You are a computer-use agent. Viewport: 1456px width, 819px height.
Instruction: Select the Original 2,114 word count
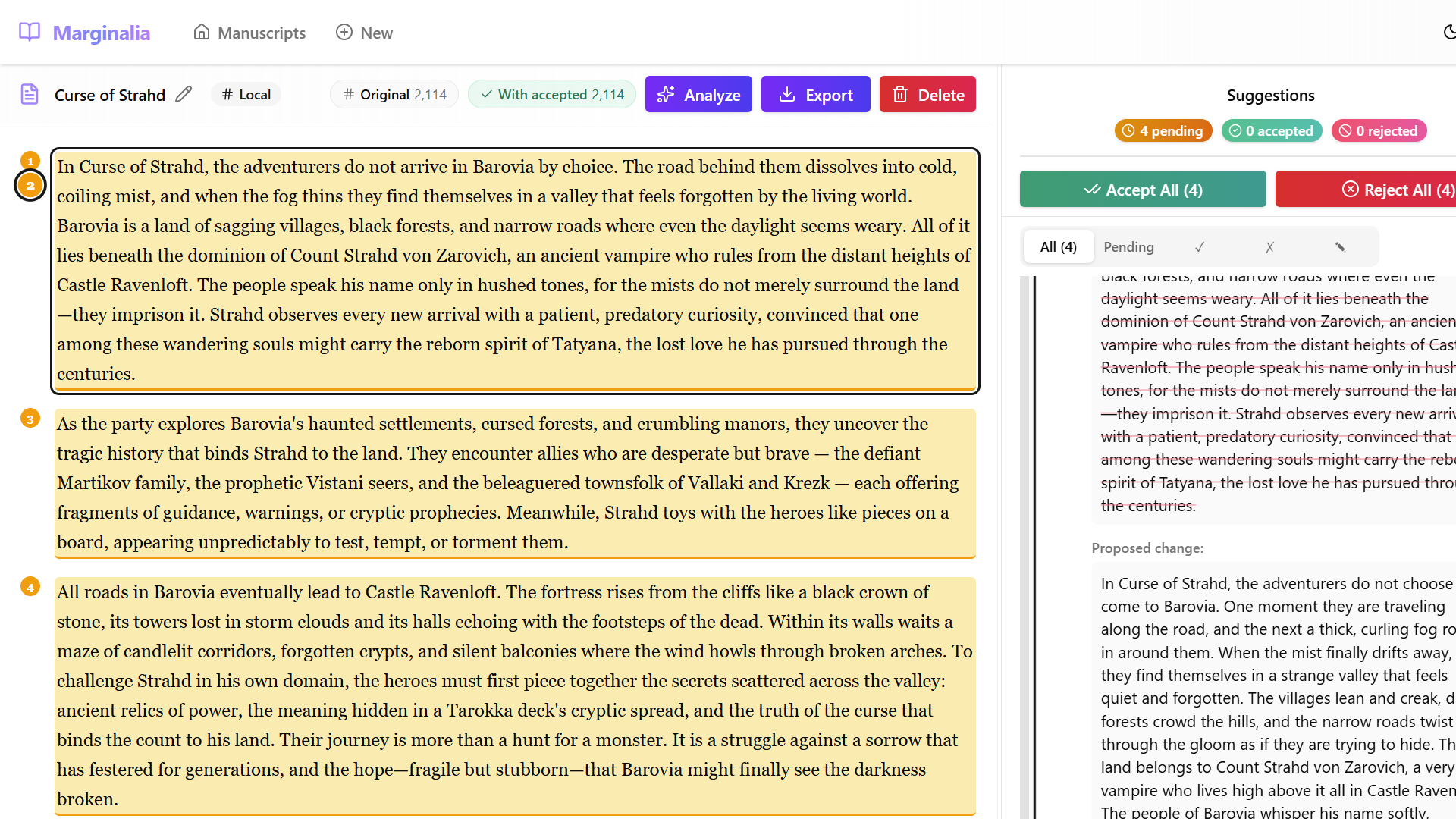coord(394,94)
